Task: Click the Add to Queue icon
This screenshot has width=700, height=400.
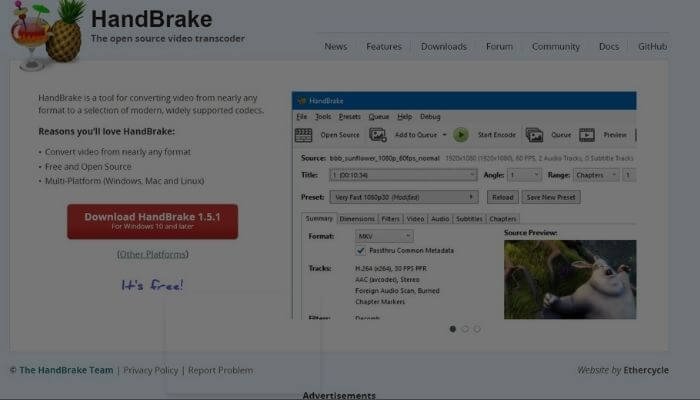Action: pyautogui.click(x=378, y=135)
